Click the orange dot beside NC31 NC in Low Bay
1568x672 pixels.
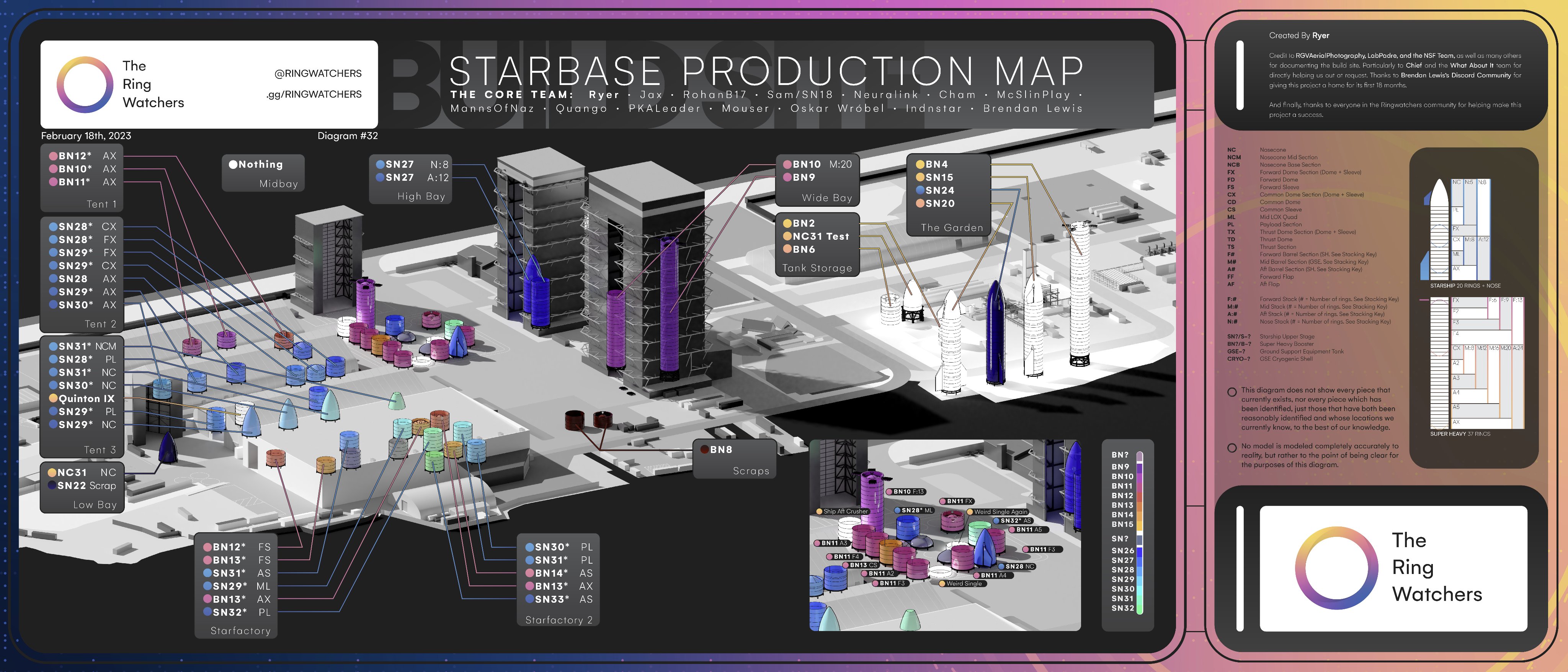pos(52,473)
